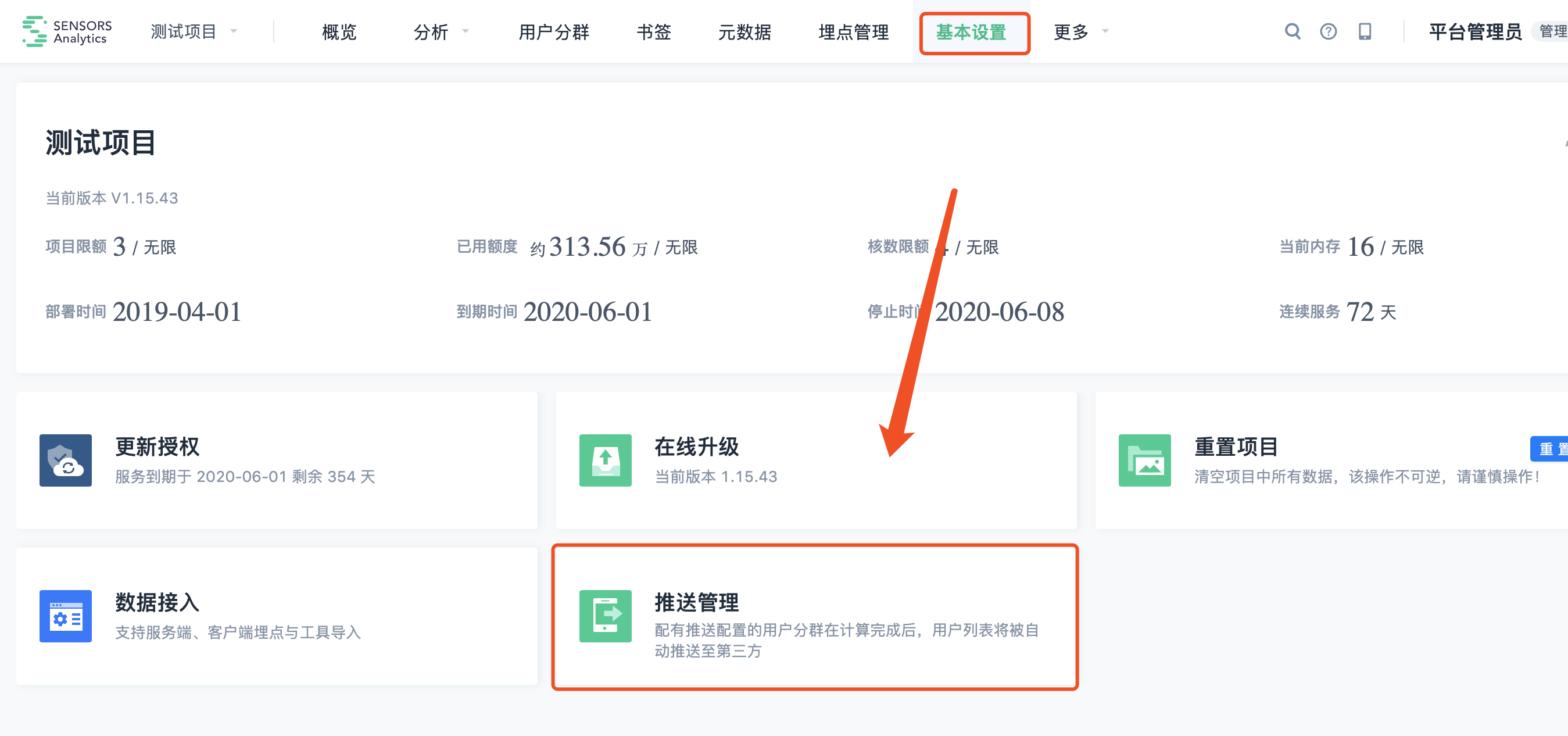Click the 当前版本 V1.15.43 text
This screenshot has width=1568, height=736.
coord(112,198)
